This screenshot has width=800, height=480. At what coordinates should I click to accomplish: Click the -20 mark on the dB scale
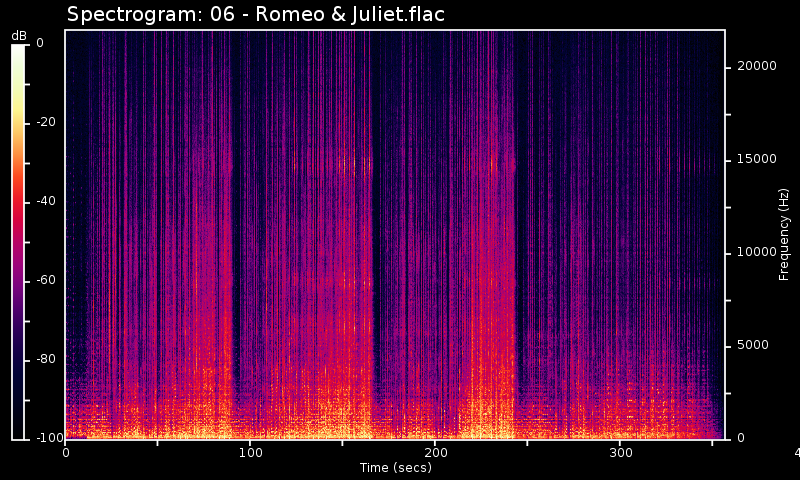tap(47, 122)
